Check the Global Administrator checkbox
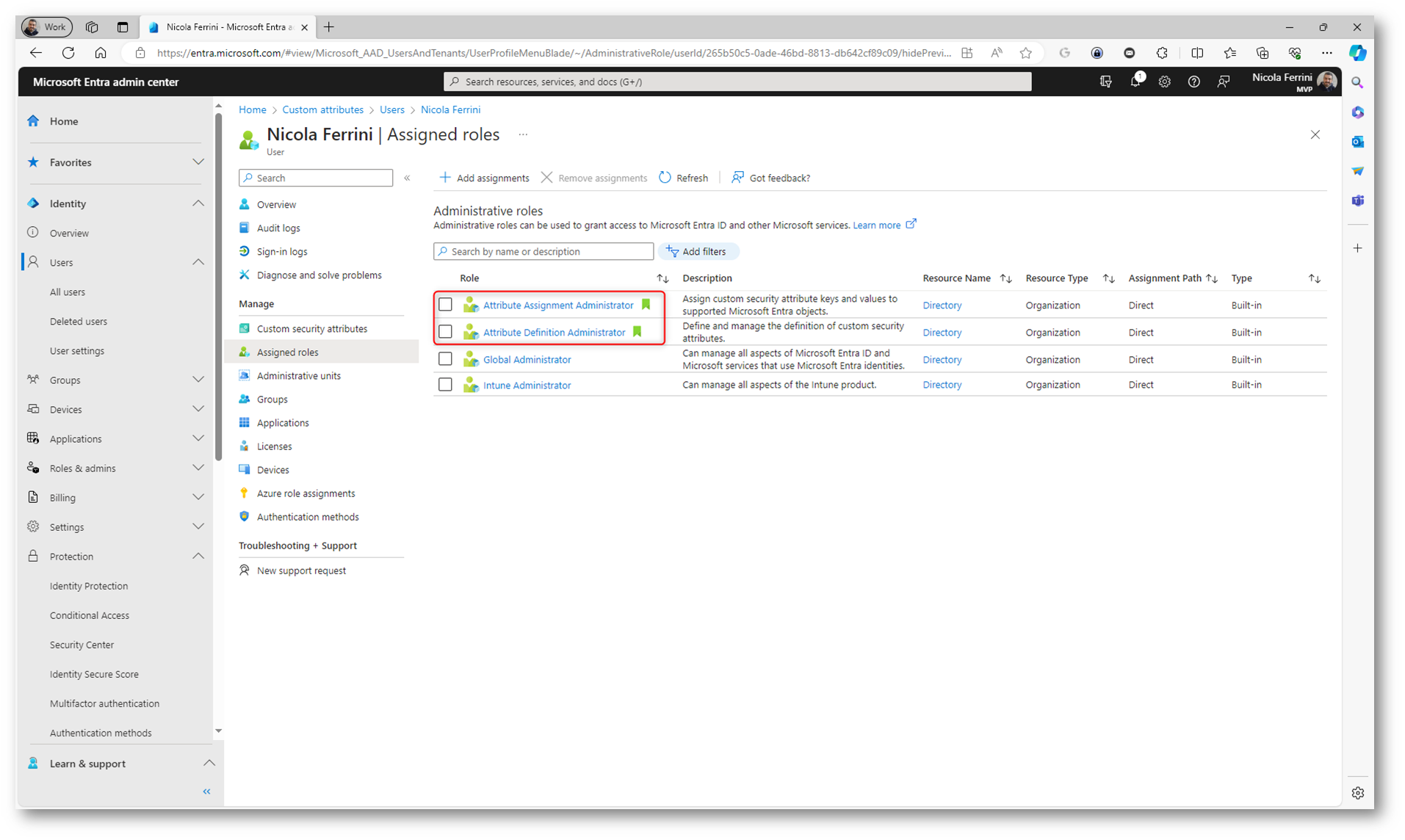 tap(445, 358)
